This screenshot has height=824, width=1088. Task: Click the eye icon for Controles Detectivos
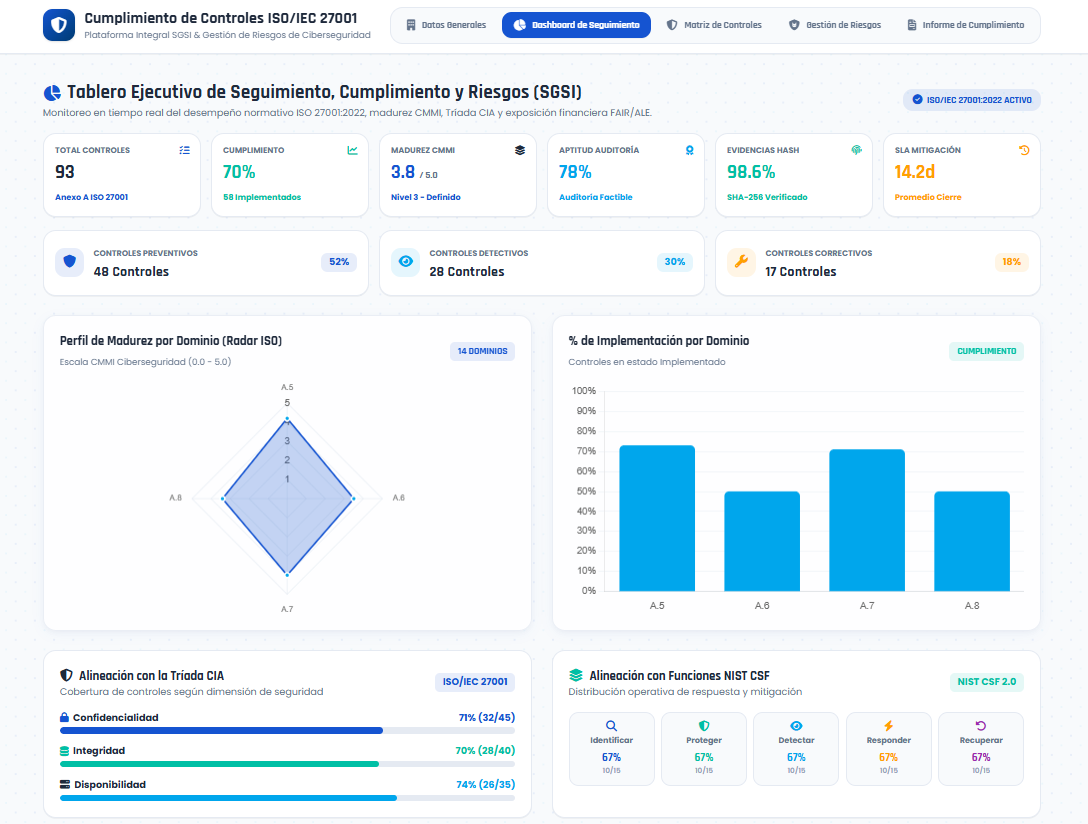coord(406,262)
